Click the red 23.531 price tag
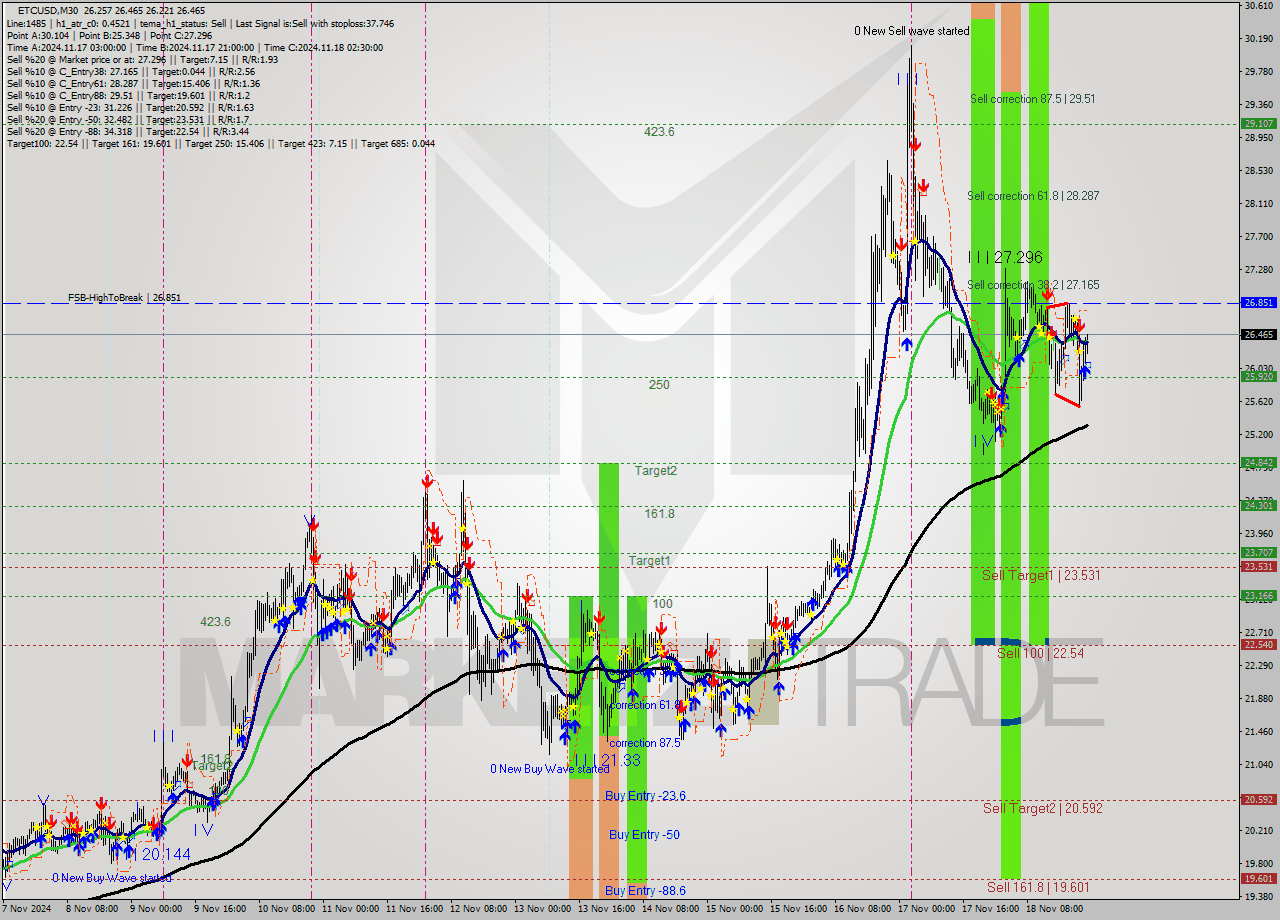The width and height of the screenshot is (1280, 920). point(1258,566)
